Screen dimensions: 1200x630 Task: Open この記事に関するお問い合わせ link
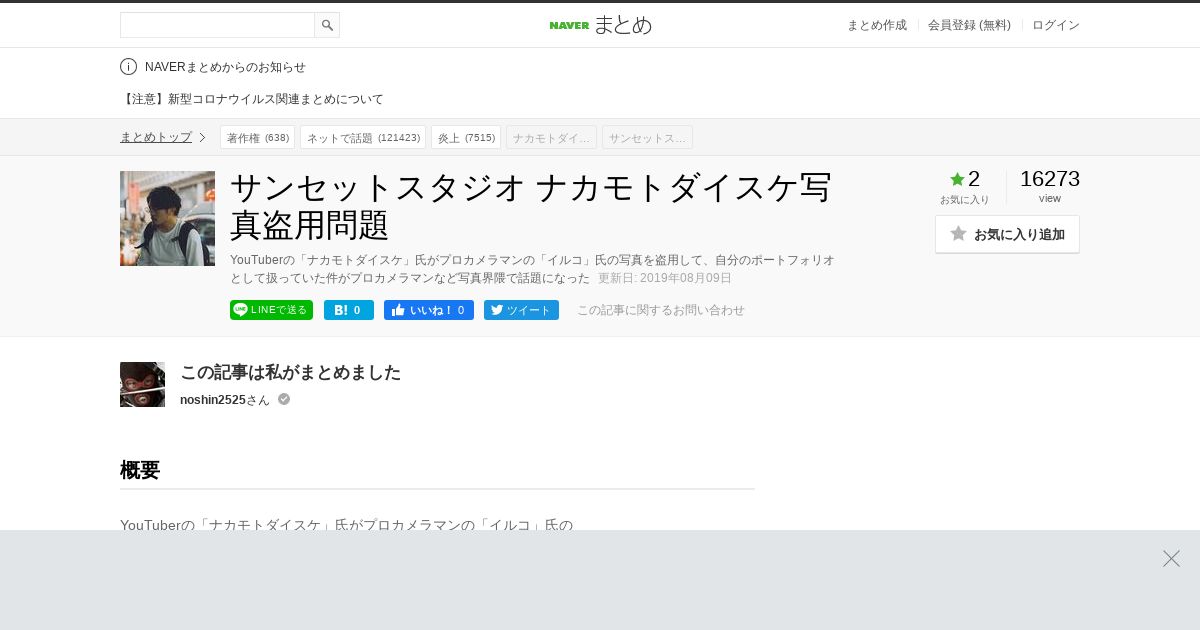point(661,310)
